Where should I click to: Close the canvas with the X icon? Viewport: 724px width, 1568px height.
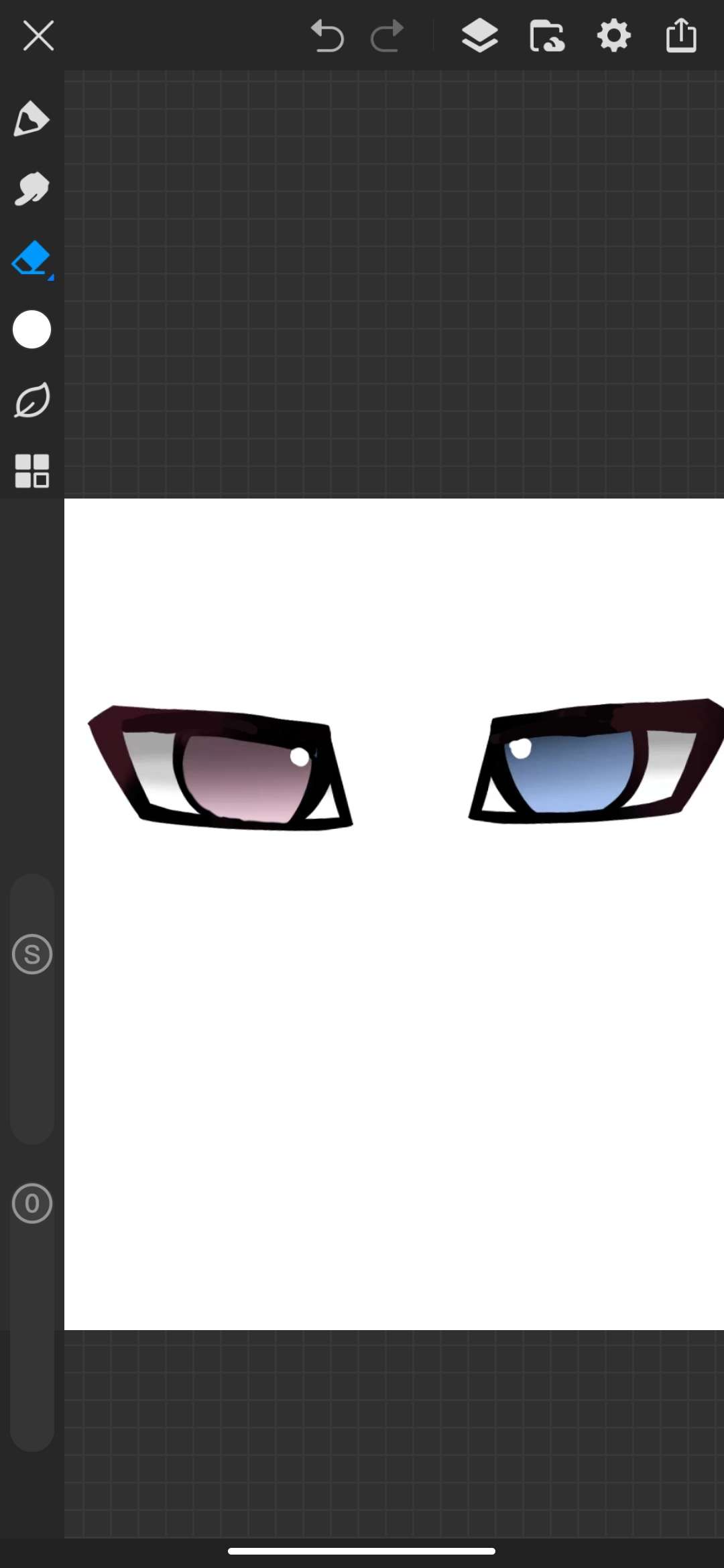pos(38,36)
